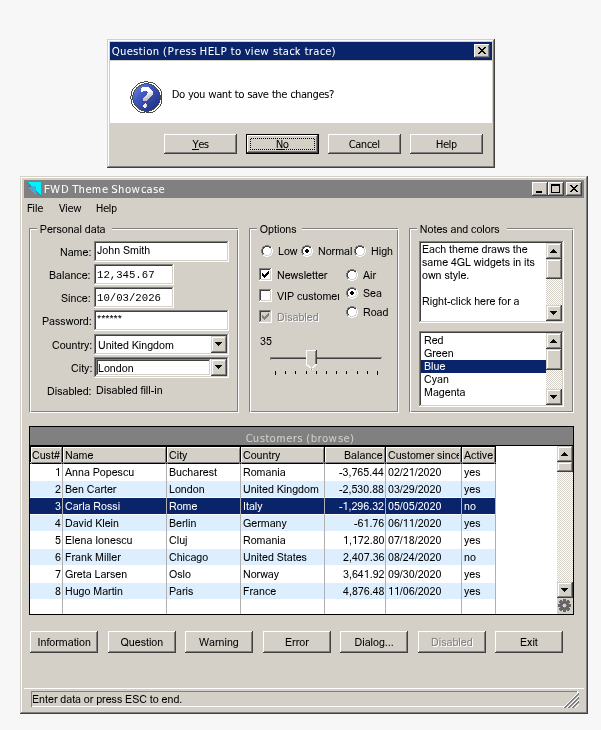
Task: Click Help in the Question dialog
Action: [446, 144]
